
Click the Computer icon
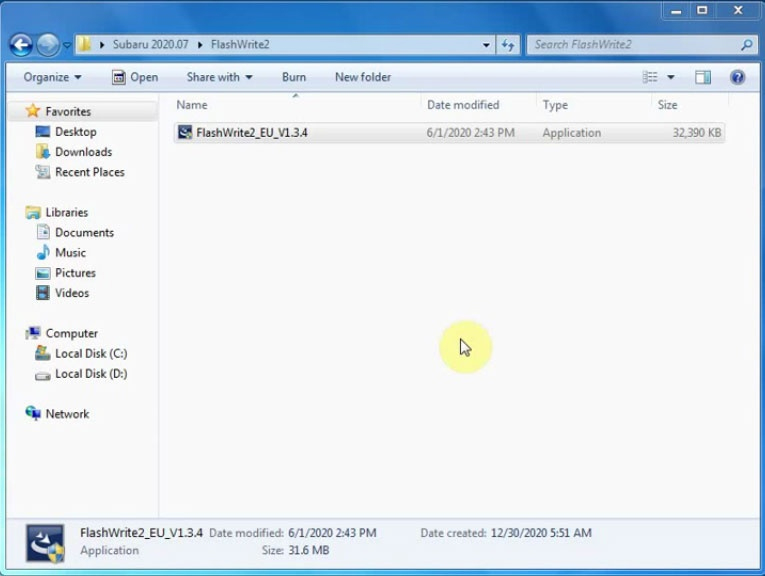(x=33, y=333)
